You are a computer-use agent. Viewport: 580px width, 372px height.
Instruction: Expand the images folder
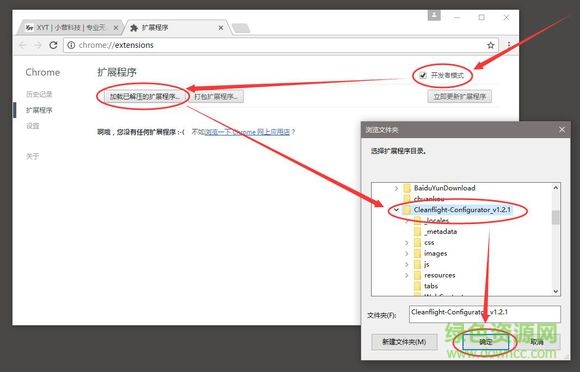407,254
